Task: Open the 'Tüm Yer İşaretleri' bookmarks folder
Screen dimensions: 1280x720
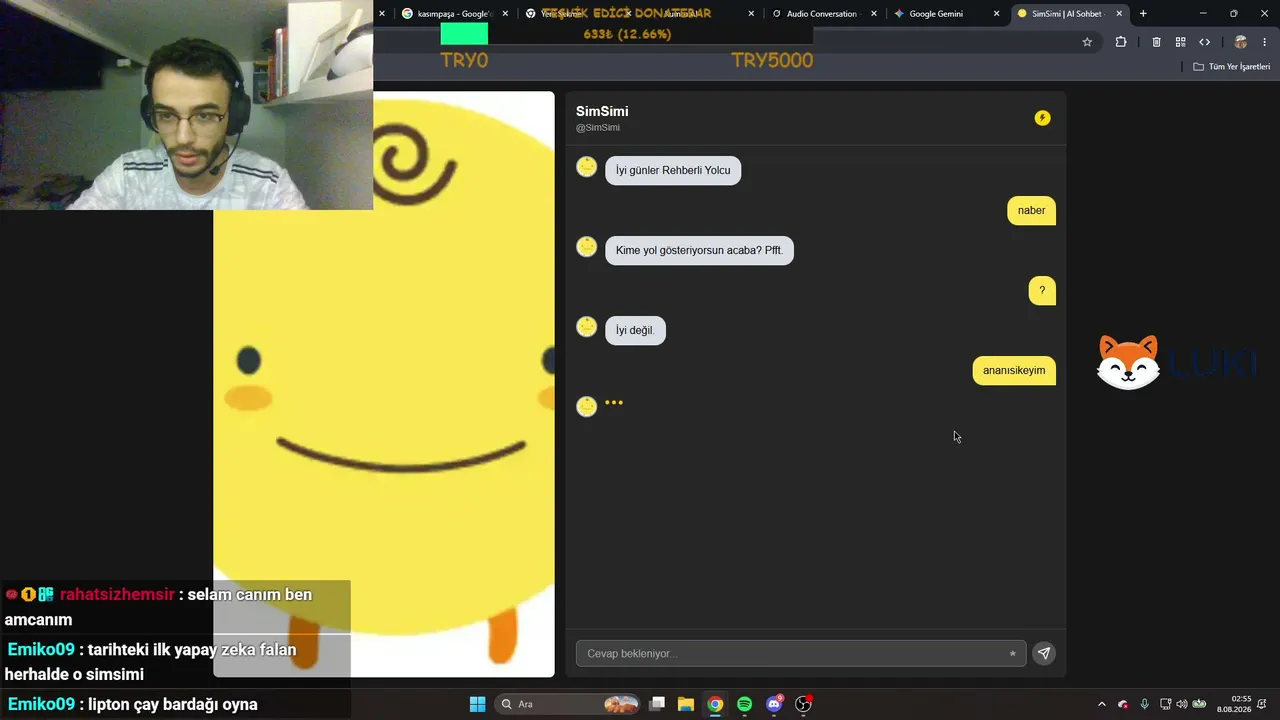Action: 1232,67
